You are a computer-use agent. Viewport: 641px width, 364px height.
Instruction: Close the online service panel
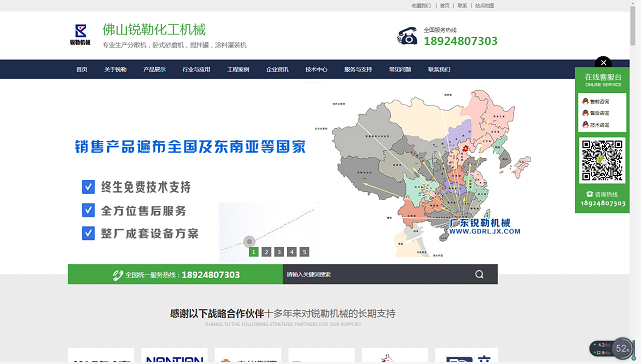tap(603, 63)
